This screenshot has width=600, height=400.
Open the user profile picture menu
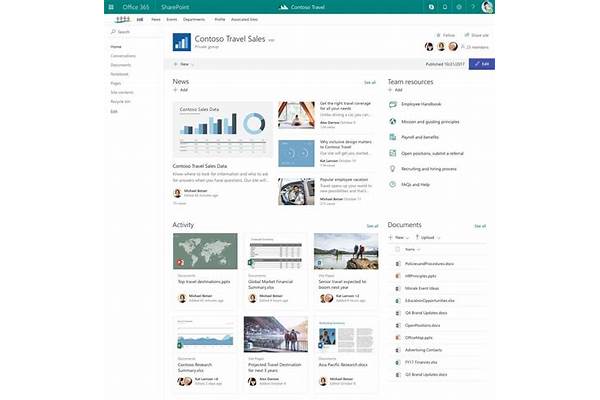tap(488, 7)
